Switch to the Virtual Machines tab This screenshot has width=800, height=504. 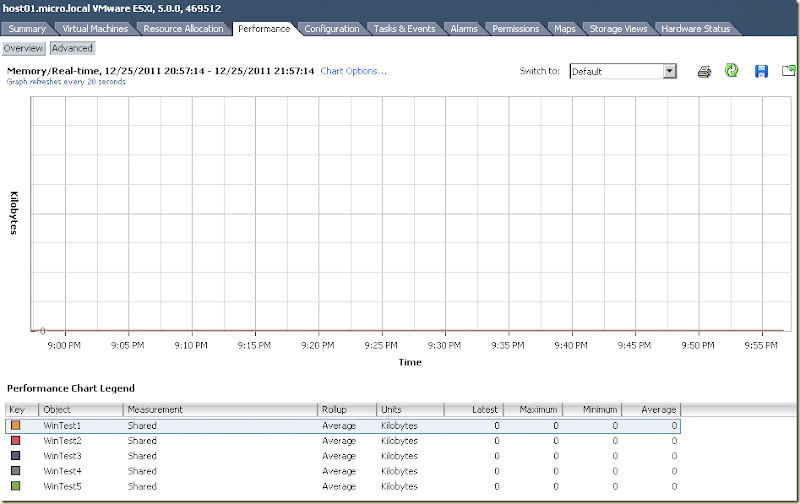[x=95, y=29]
